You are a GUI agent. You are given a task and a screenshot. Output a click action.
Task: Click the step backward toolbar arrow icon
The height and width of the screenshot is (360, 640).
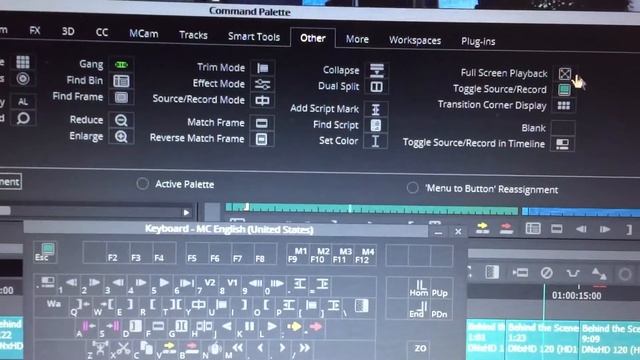click(x=581, y=229)
